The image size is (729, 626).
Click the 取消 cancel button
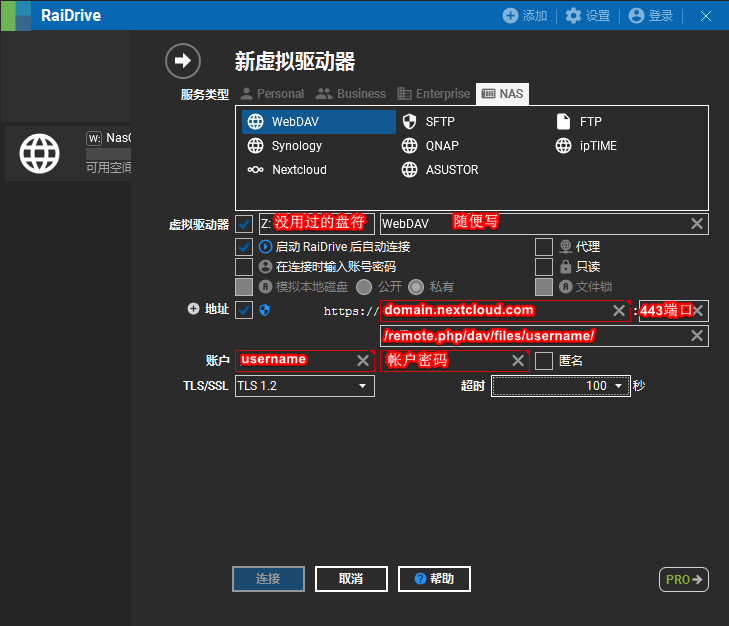point(351,579)
